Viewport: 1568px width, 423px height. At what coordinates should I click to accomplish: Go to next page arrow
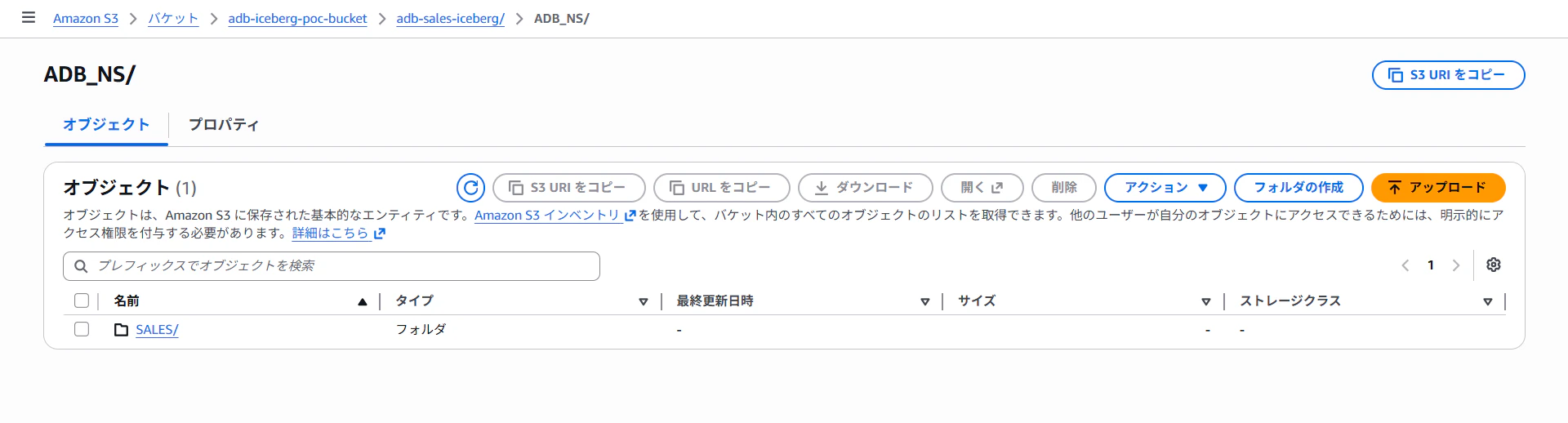tap(1455, 265)
